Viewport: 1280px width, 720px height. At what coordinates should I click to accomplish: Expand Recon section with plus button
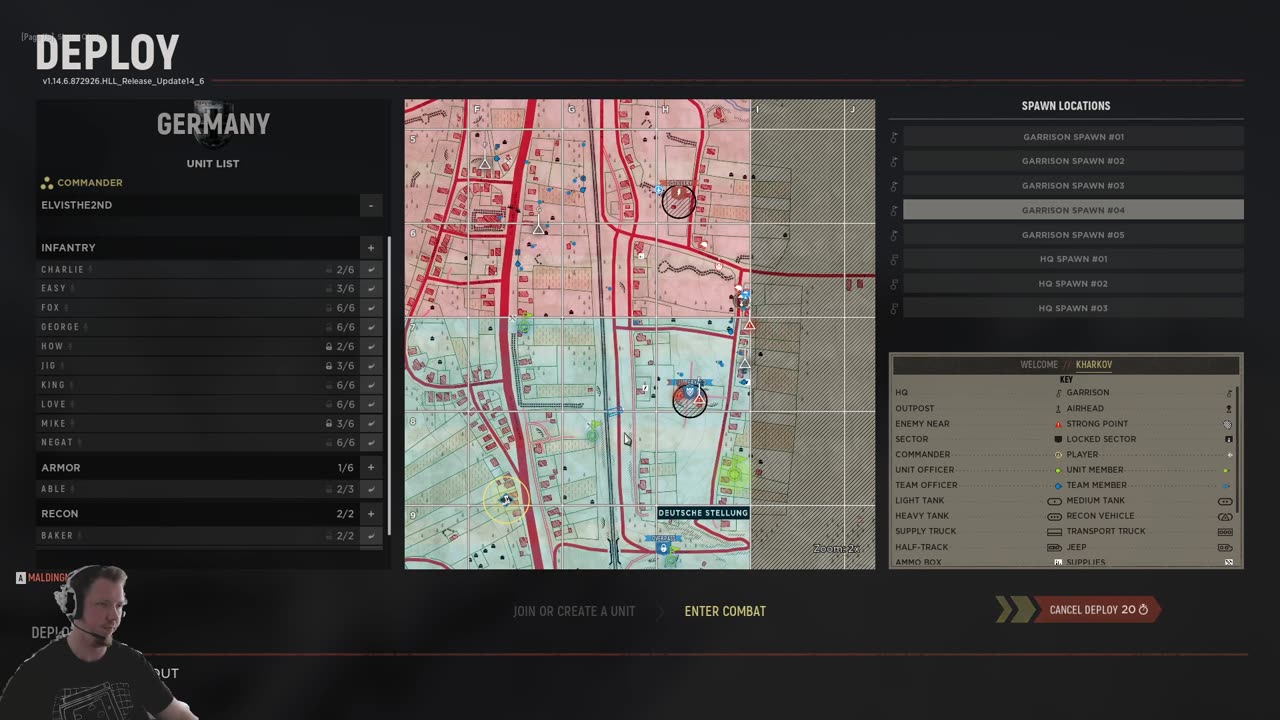tap(371, 513)
